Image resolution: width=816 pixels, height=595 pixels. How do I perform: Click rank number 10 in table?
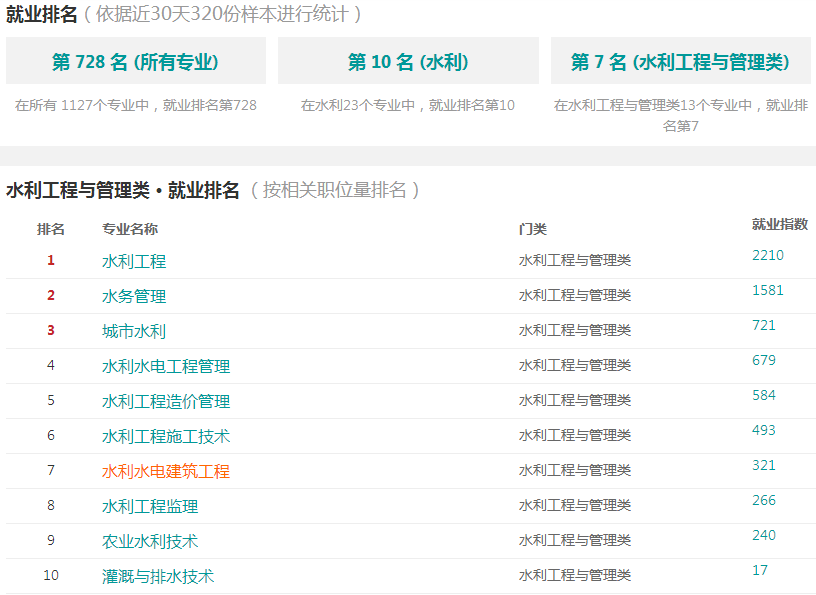click(x=51, y=575)
